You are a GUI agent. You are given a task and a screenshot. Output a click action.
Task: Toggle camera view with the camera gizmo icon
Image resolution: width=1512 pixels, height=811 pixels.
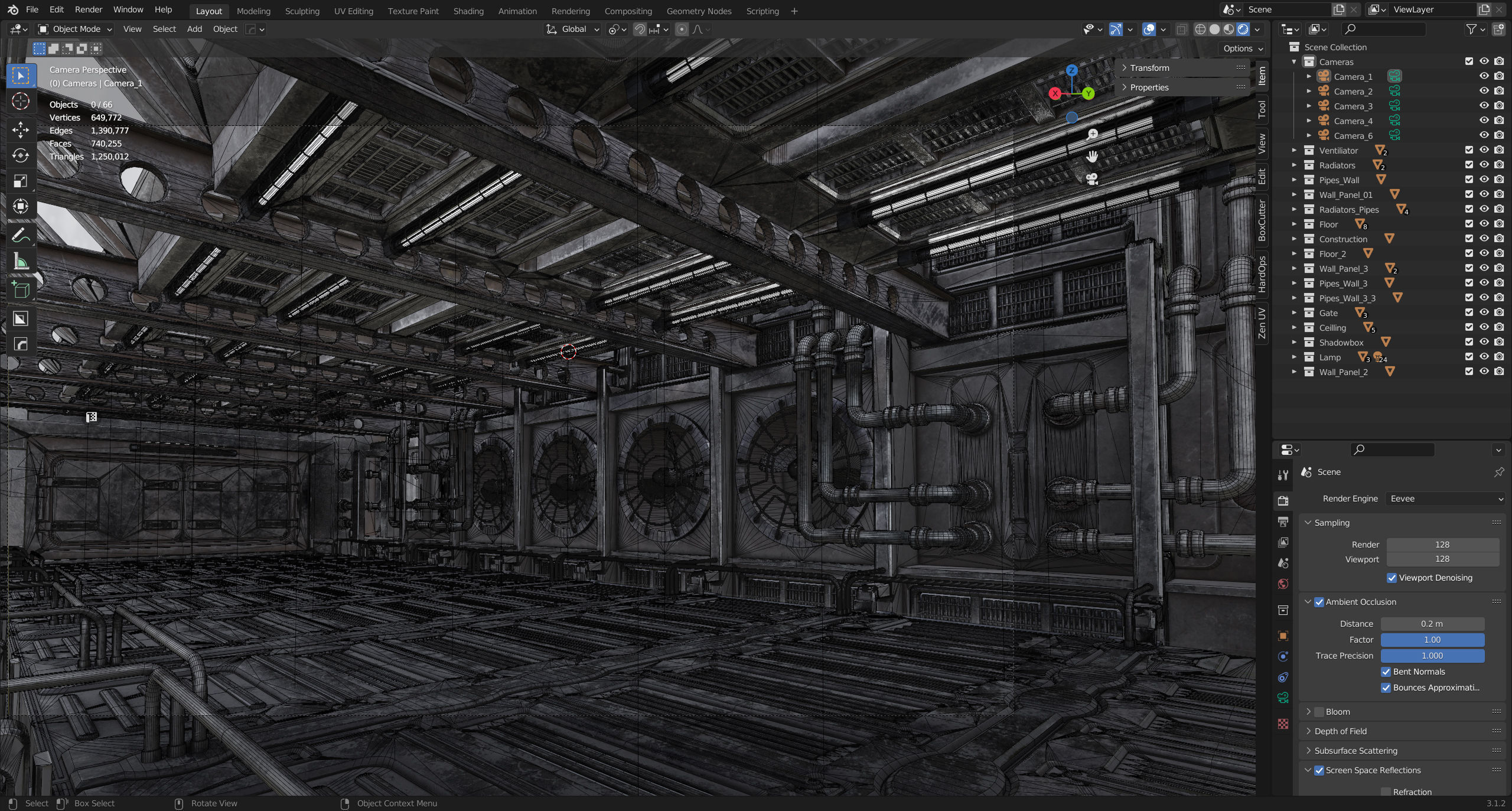[1092, 179]
